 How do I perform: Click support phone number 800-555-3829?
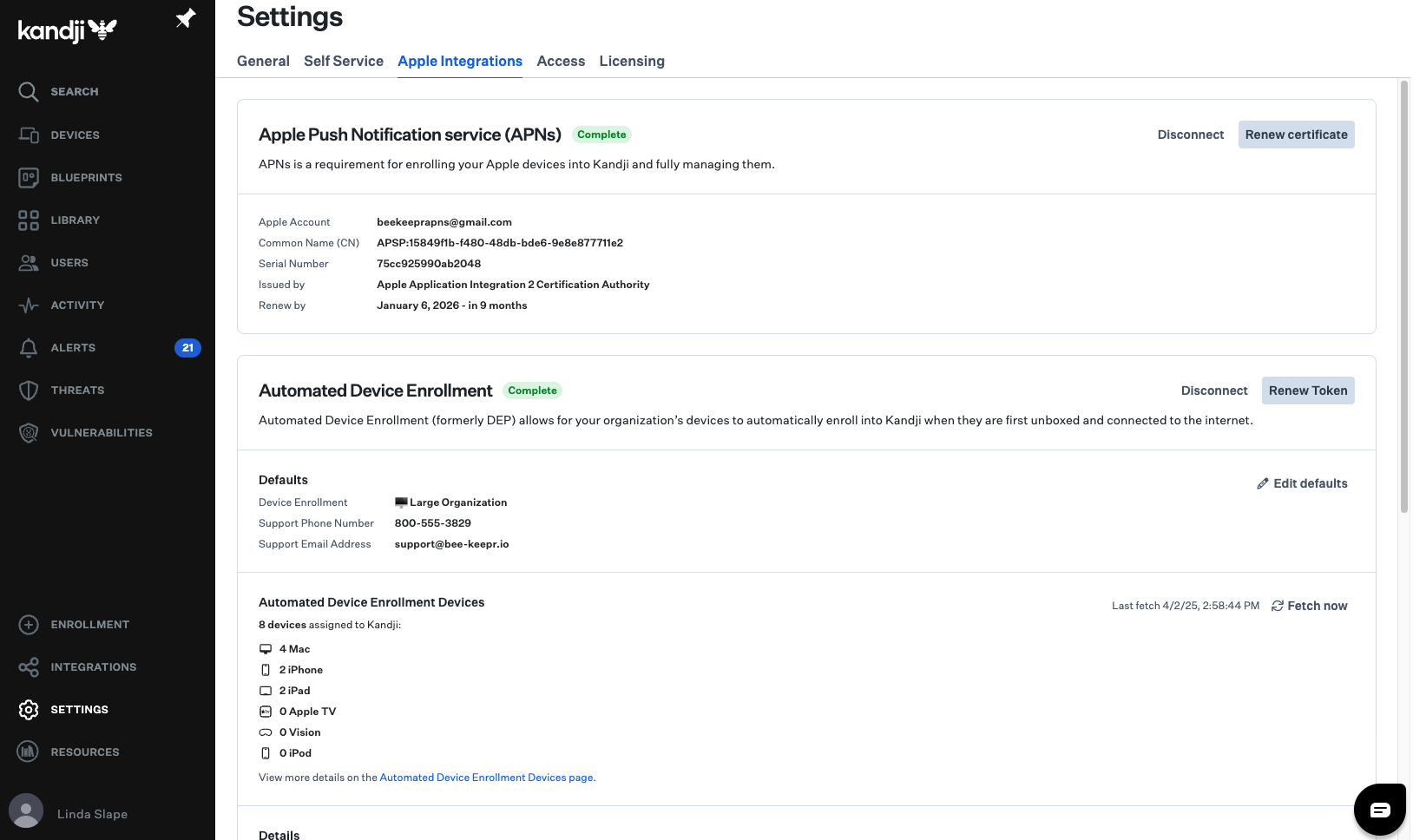click(433, 523)
